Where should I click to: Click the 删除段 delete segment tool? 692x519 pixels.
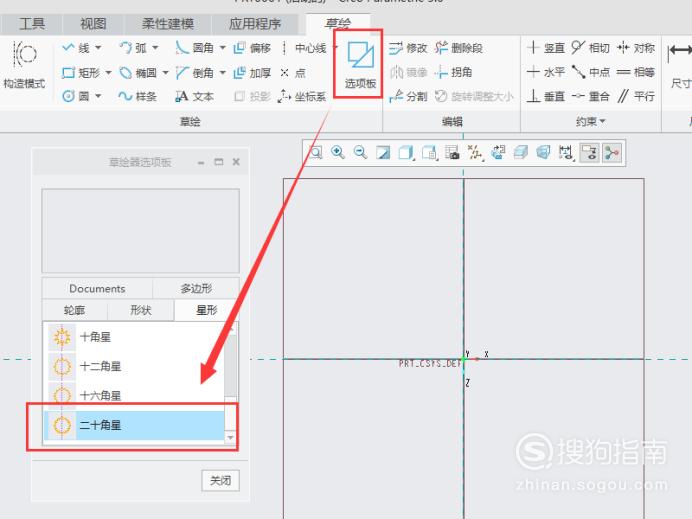[459, 48]
